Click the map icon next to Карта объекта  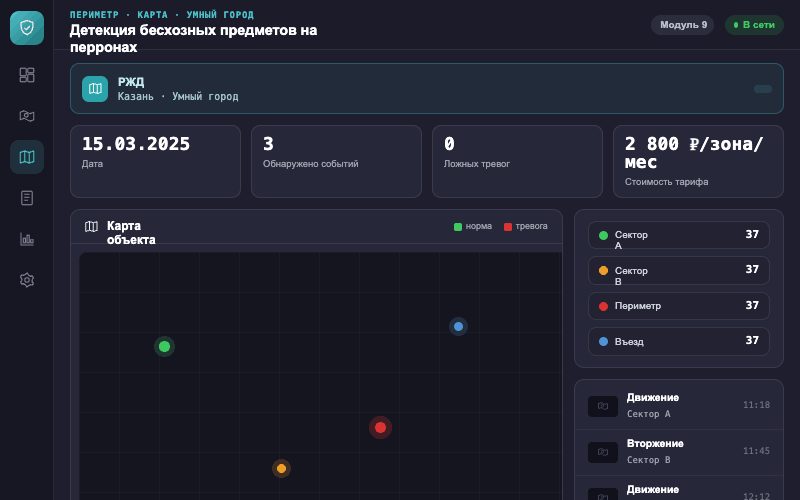[x=91, y=227]
